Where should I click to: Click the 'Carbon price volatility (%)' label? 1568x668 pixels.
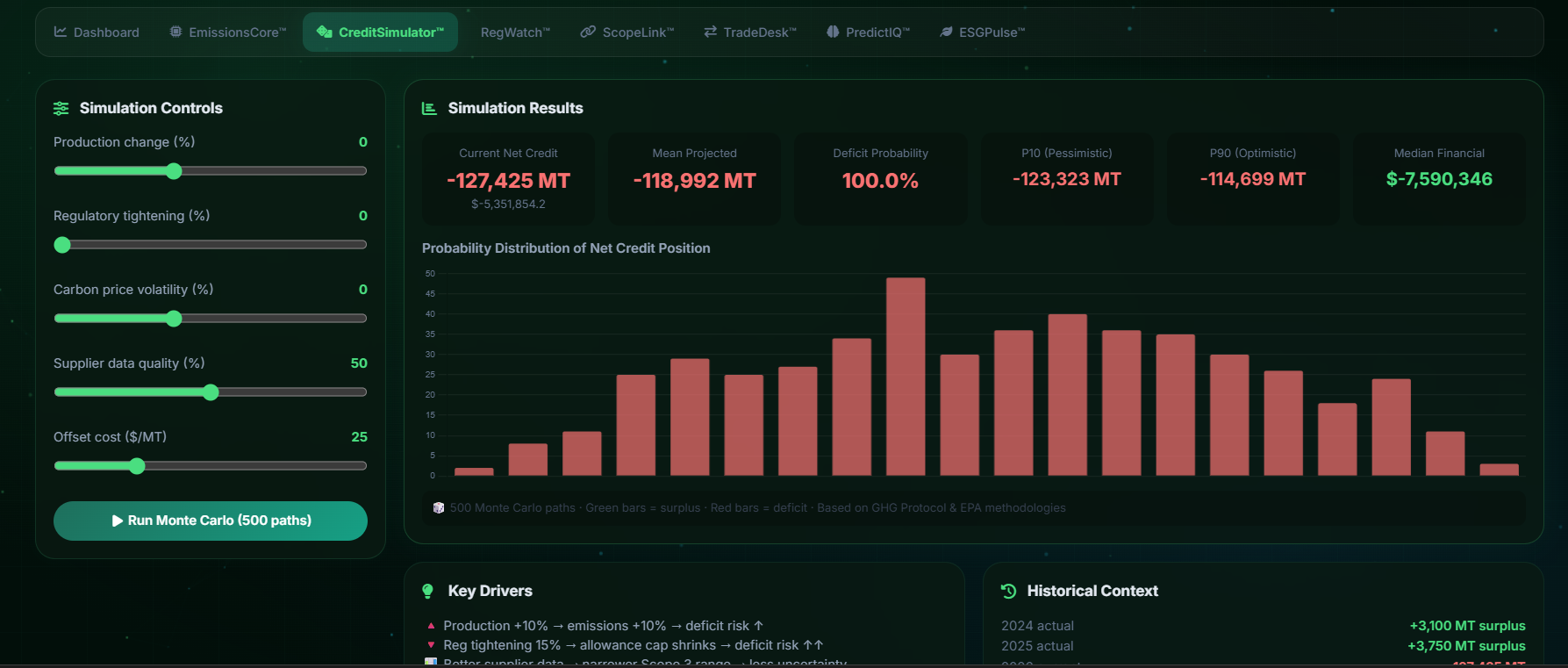(x=133, y=290)
